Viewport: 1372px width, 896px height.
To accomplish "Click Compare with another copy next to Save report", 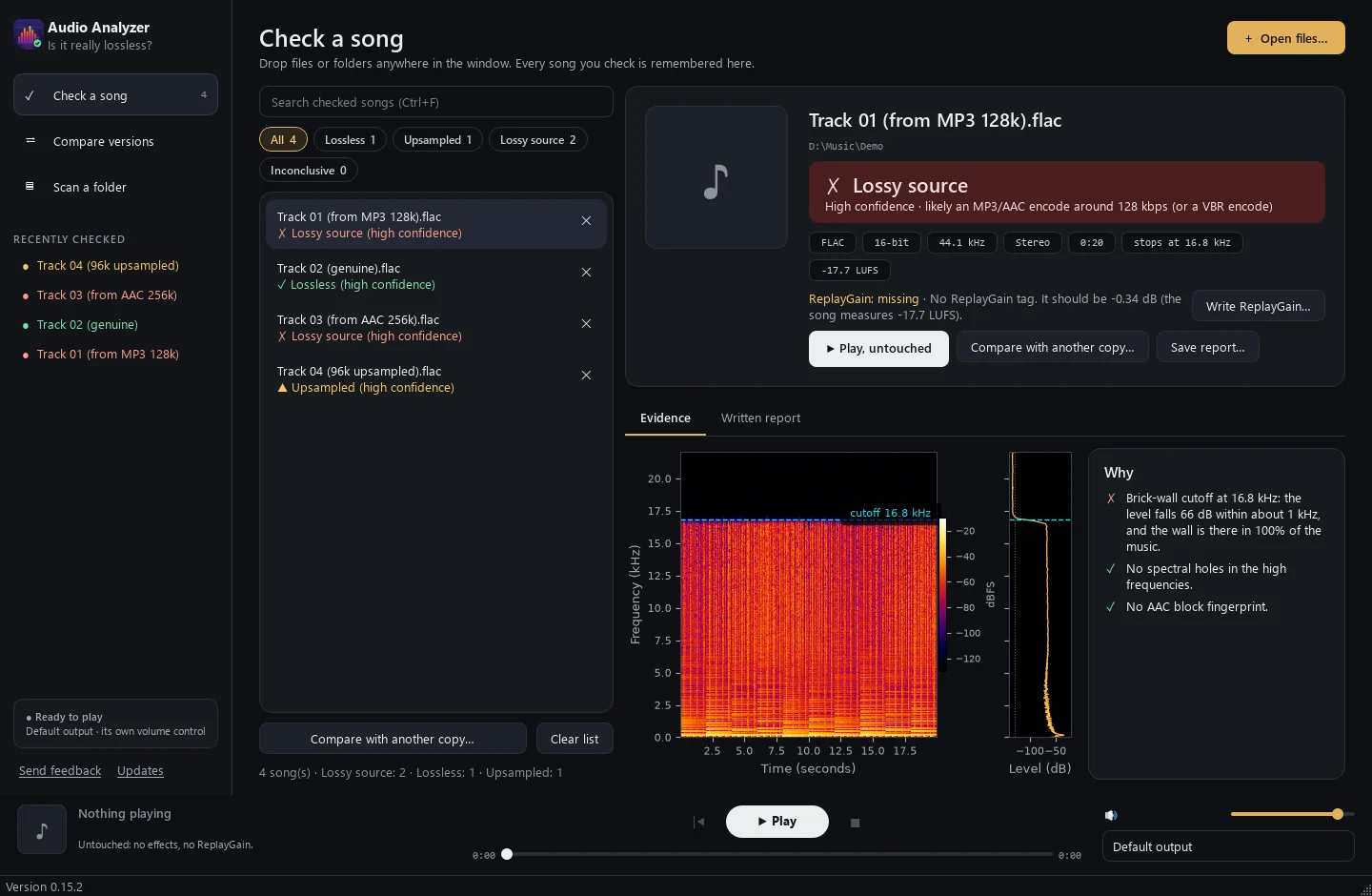I will click(x=1052, y=348).
